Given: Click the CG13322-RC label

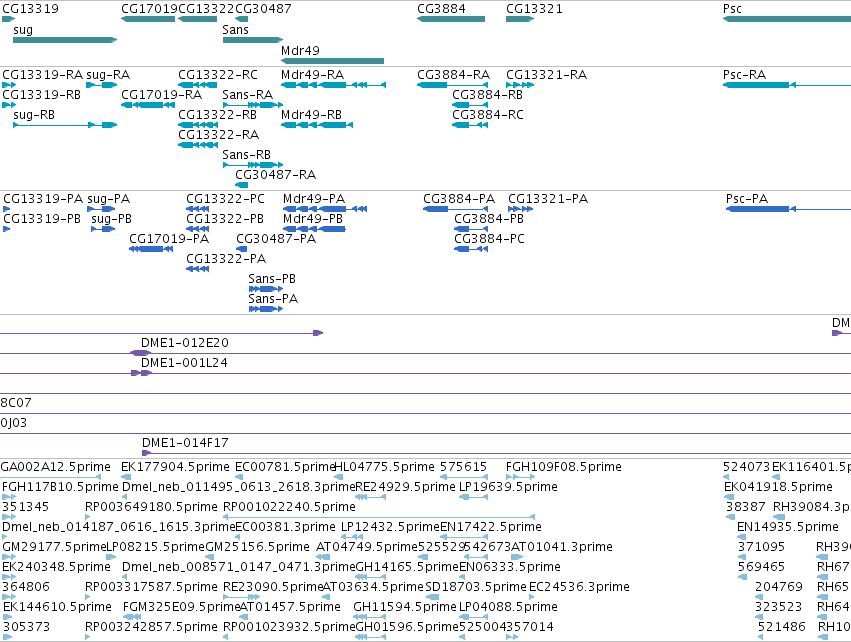Looking at the screenshot, I should coord(218,75).
